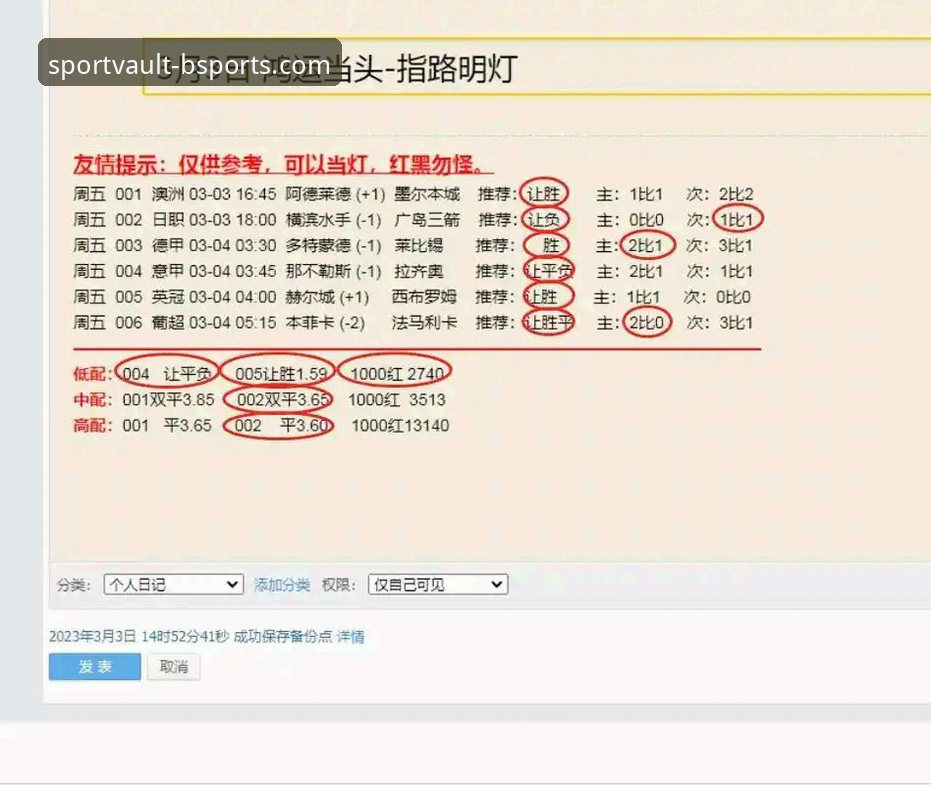Select the row 002 team 横滨水手 (-1)
The width and height of the screenshot is (931, 785).
click(x=333, y=220)
